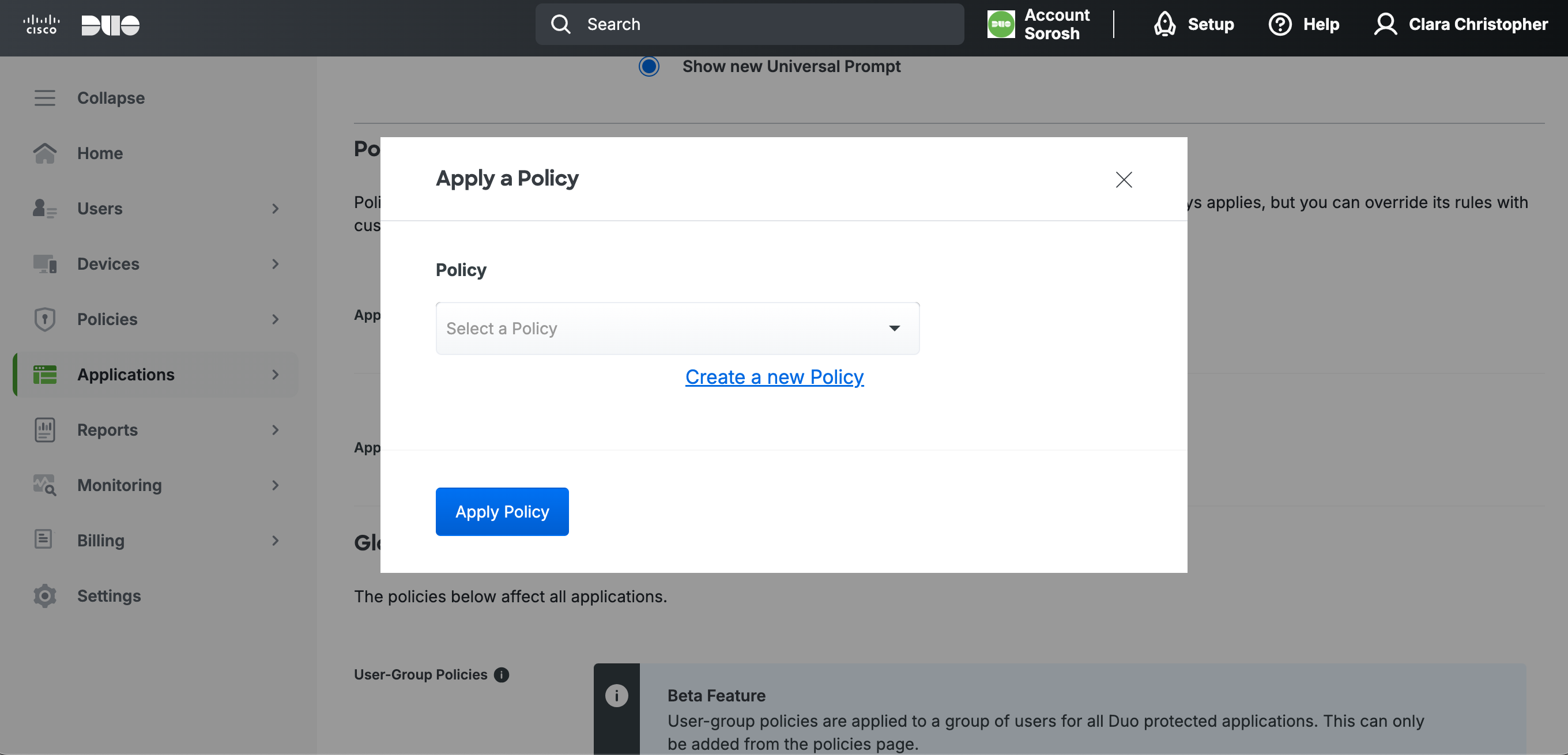The width and height of the screenshot is (1568, 755).
Task: Click User-Group Policies info icon
Action: click(501, 675)
